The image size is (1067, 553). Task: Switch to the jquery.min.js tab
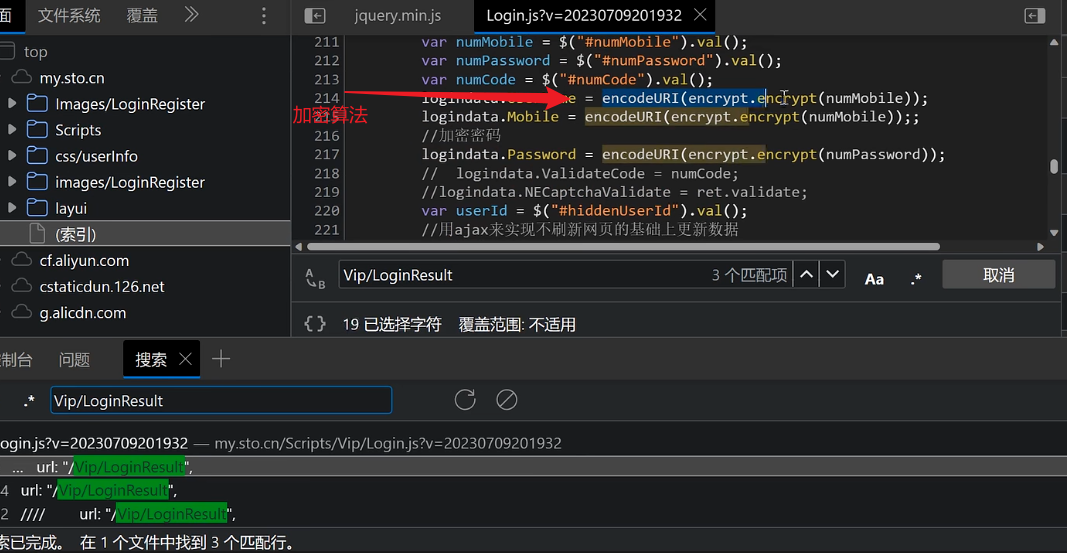click(397, 16)
